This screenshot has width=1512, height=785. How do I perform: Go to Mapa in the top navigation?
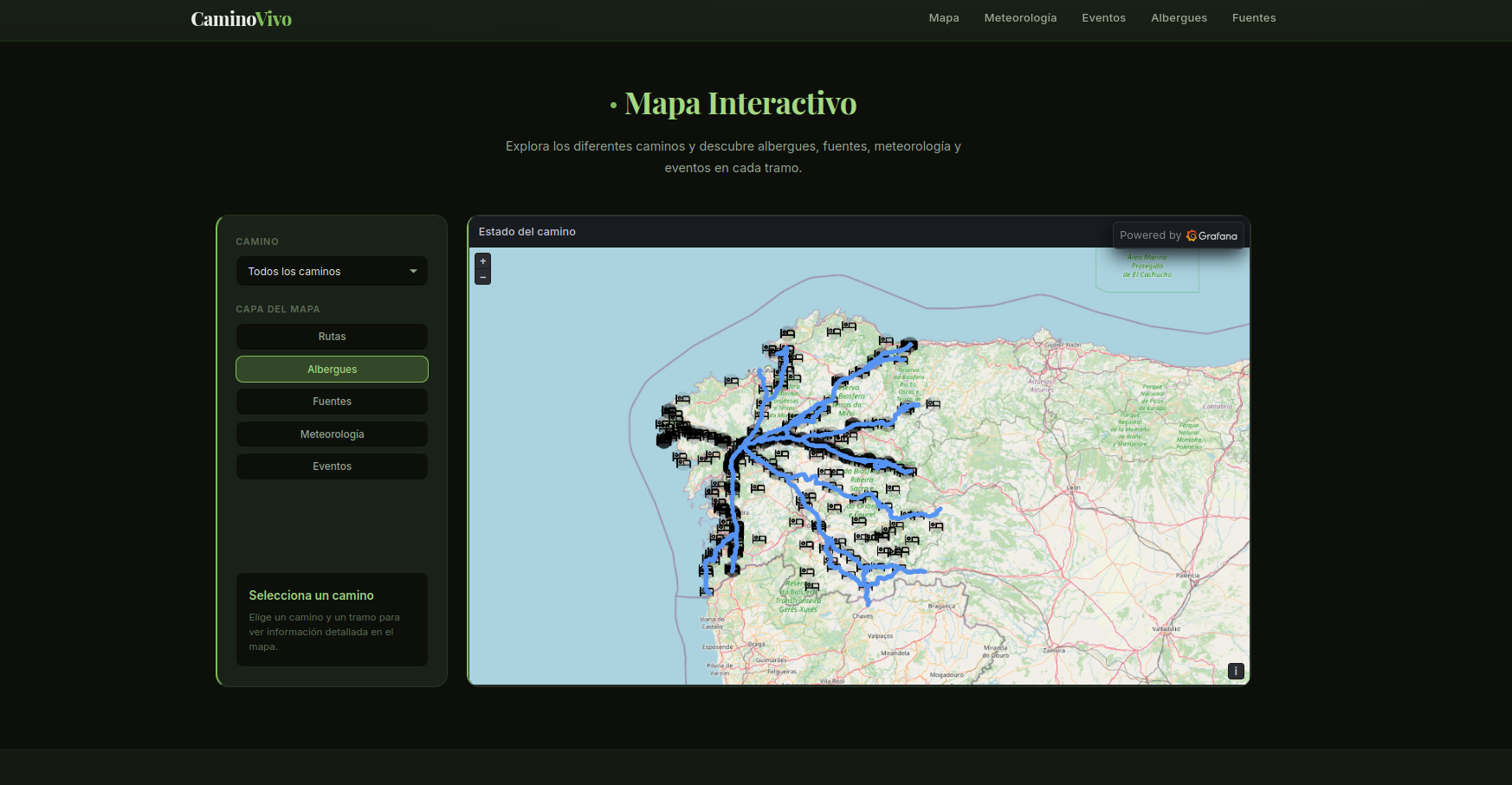click(944, 18)
